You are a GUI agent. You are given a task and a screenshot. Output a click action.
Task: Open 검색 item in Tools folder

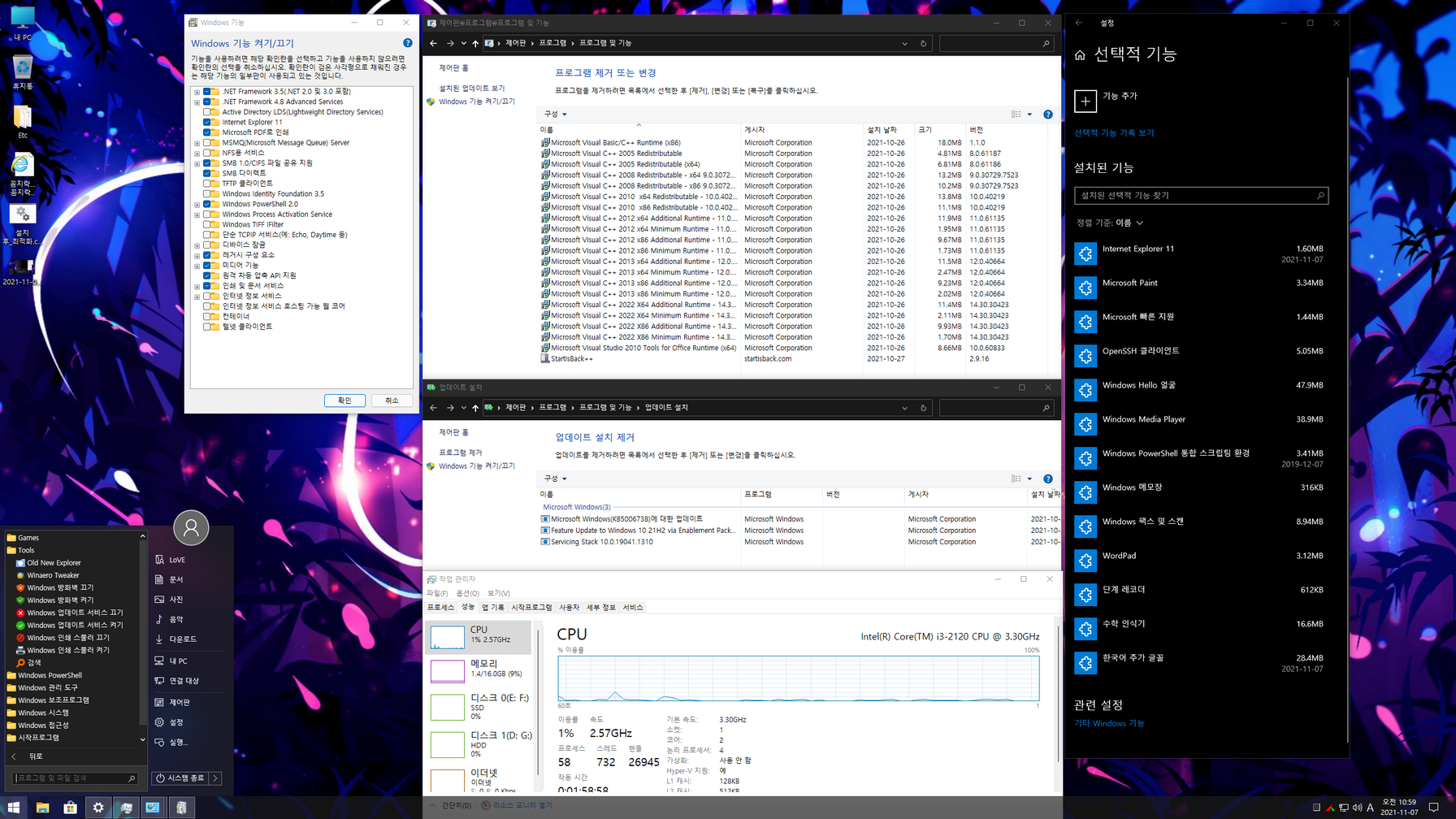(33, 663)
